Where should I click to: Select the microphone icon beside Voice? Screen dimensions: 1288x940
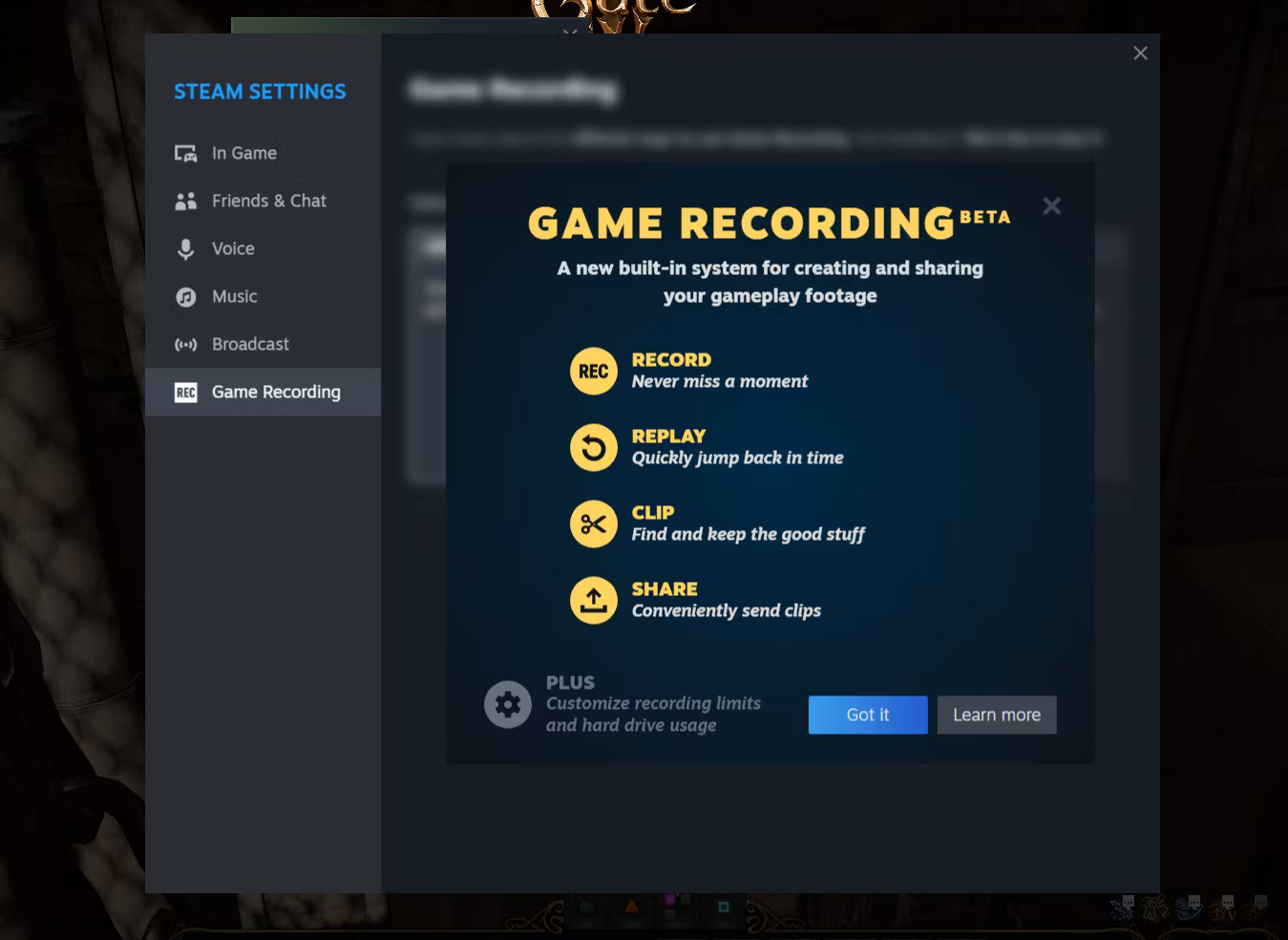pyautogui.click(x=186, y=248)
